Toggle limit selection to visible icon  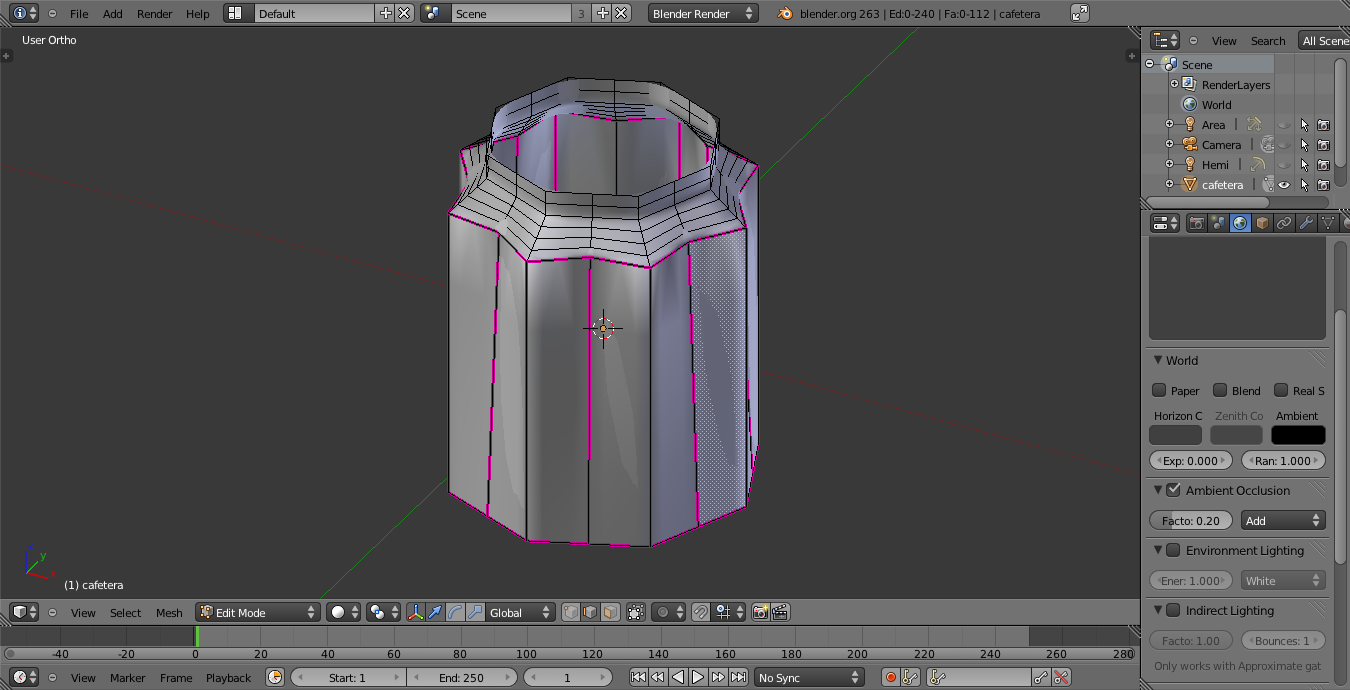[636, 612]
